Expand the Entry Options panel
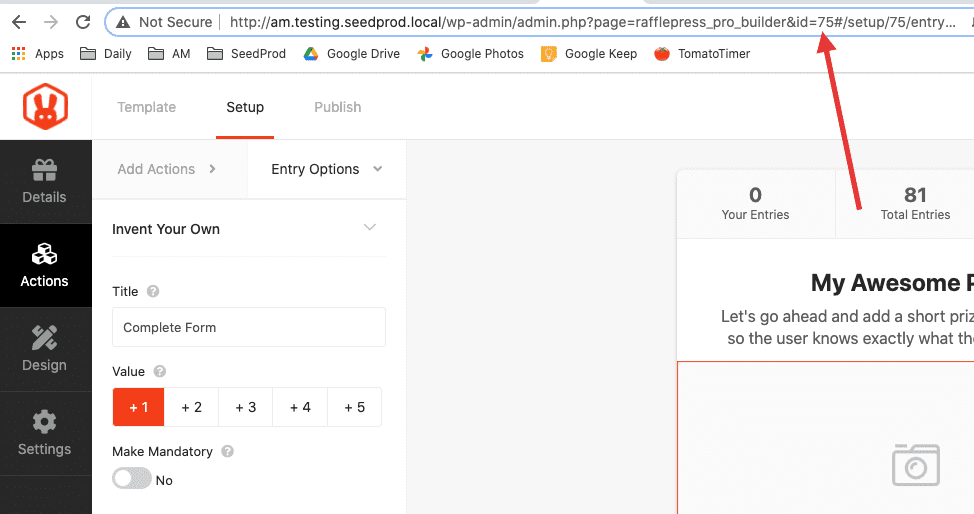Viewport: 974px width, 514px height. tap(327, 169)
